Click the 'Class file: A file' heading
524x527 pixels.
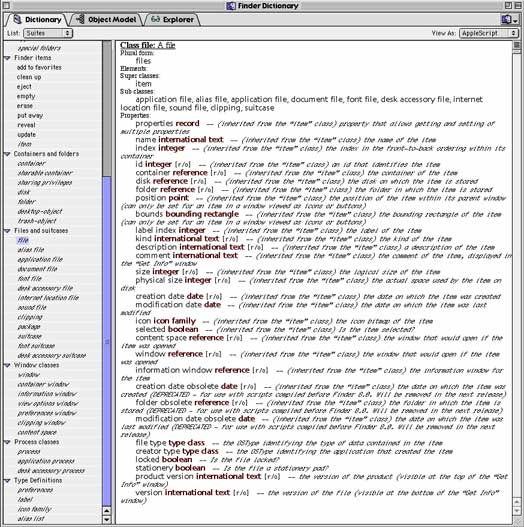tap(148, 45)
